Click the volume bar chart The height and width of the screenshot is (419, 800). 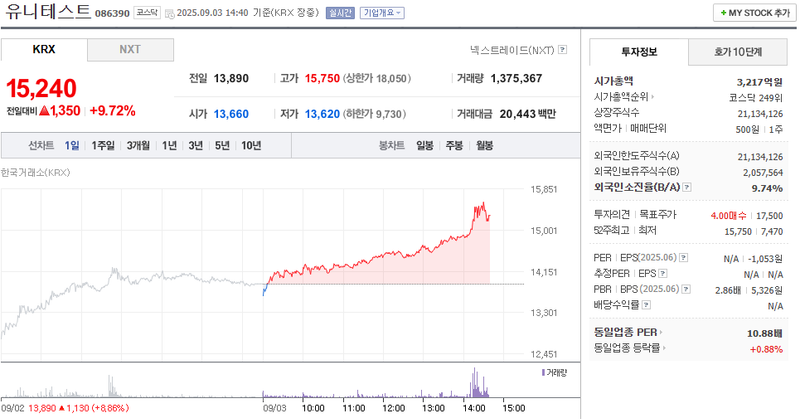pos(263,382)
